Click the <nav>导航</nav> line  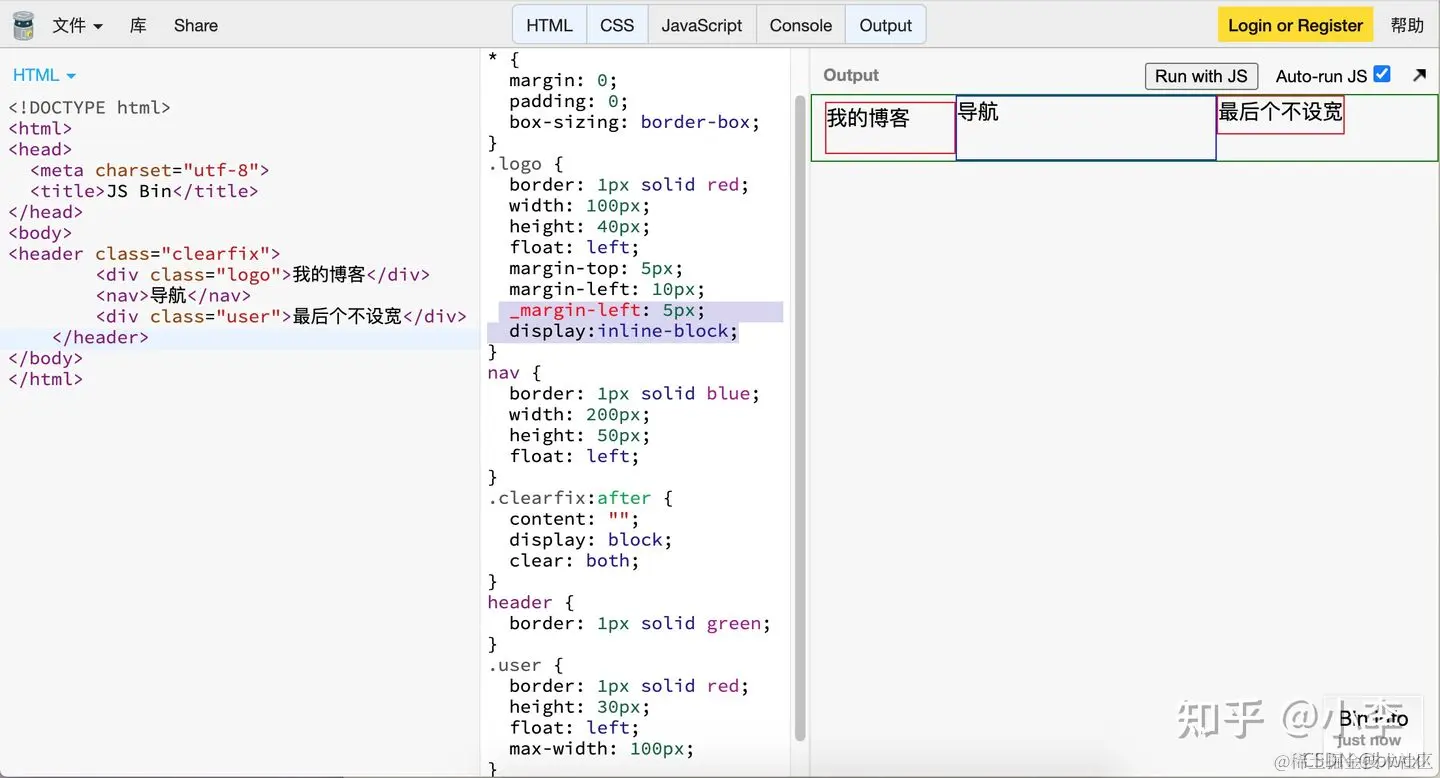174,296
